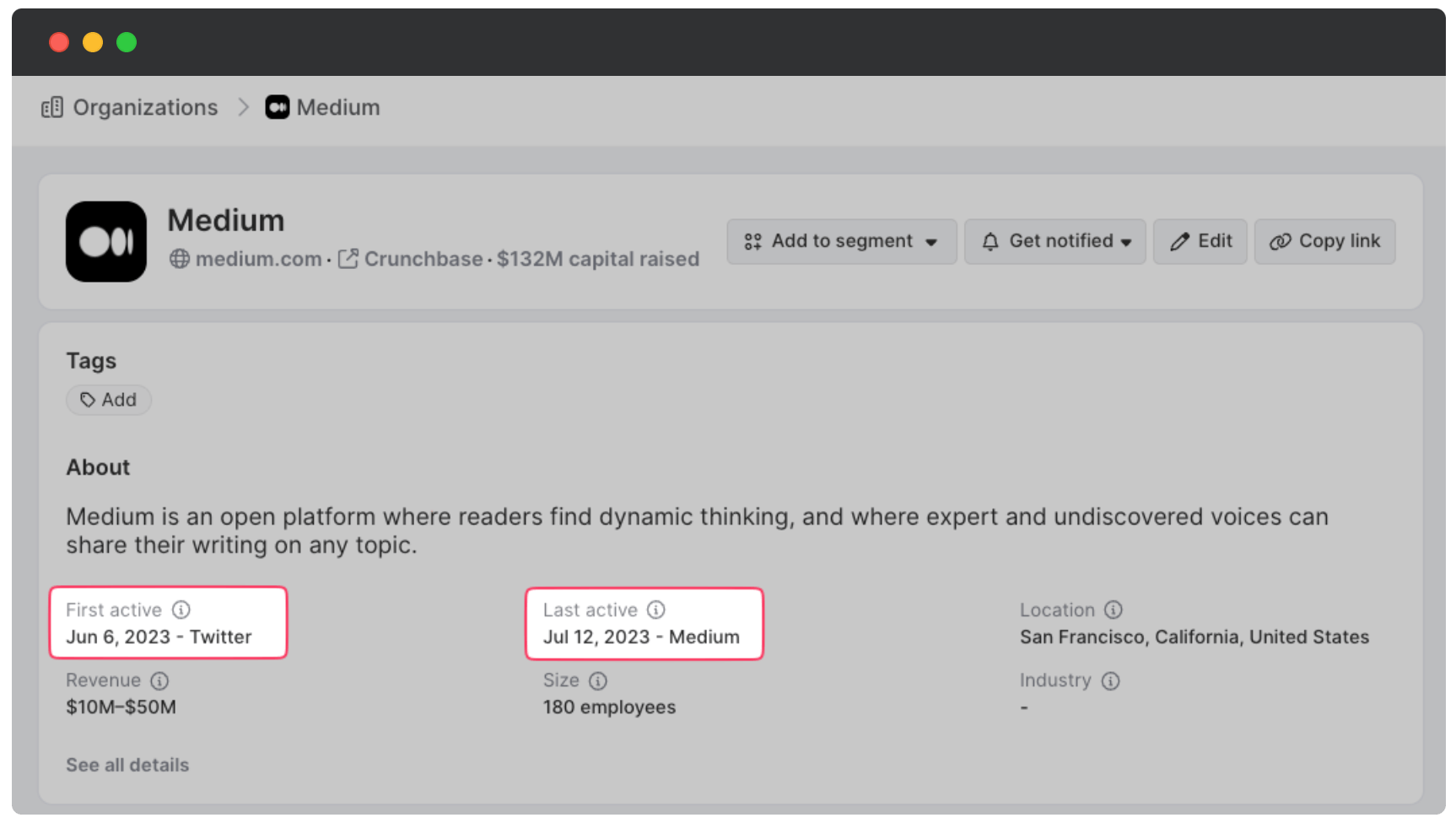Screen dimensions: 1456x823
Task: Show info for Last active field
Action: pos(656,610)
